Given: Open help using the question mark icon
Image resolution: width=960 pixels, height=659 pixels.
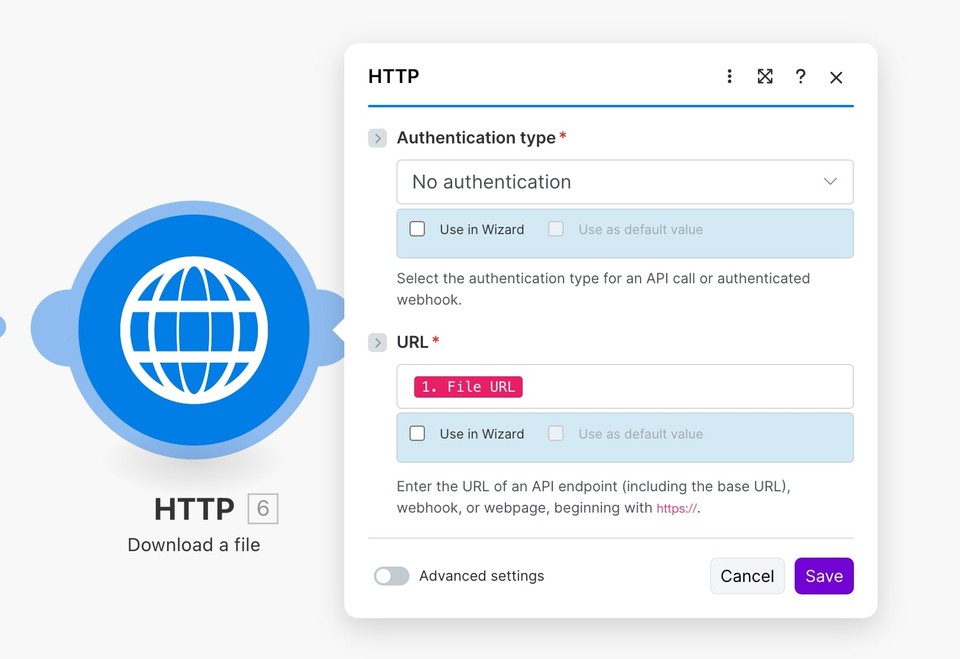Looking at the screenshot, I should point(800,76).
